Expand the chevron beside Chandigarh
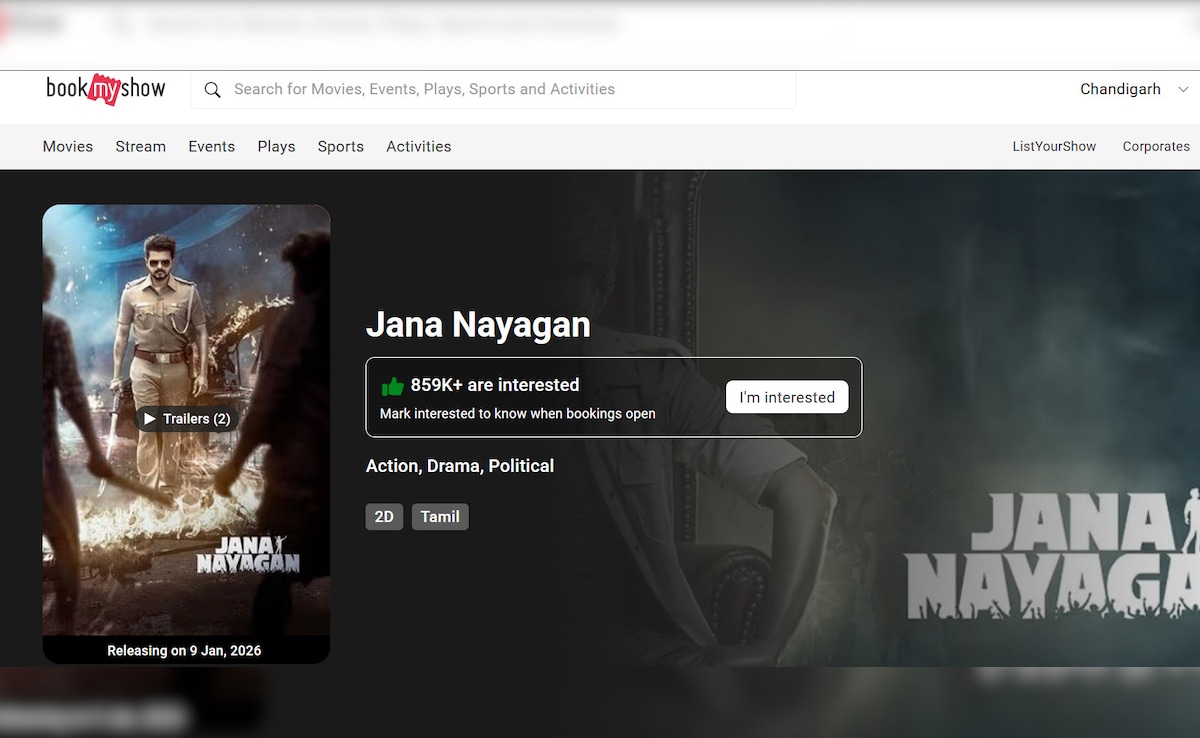The height and width of the screenshot is (738, 1200). (x=1183, y=90)
